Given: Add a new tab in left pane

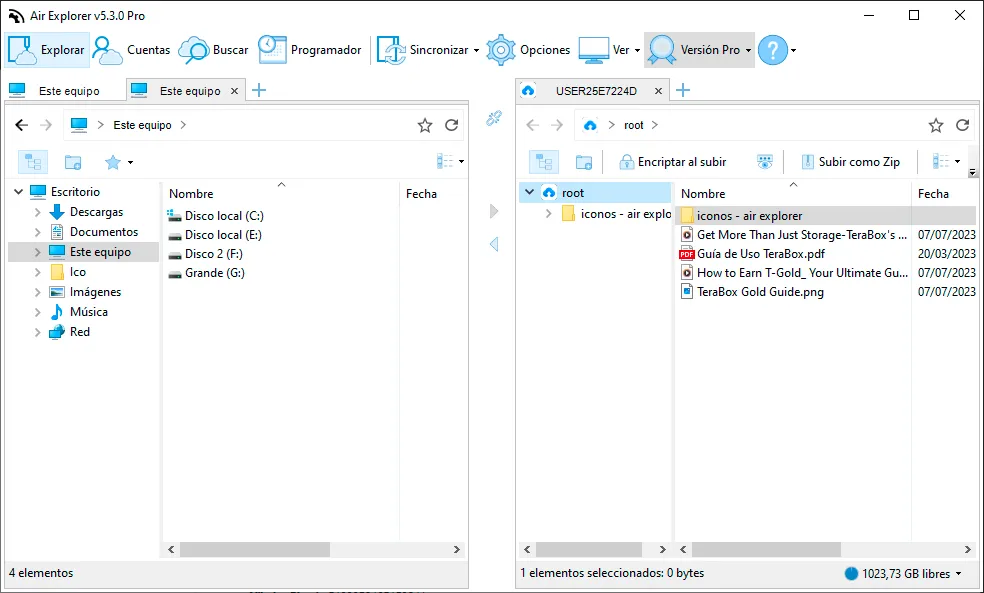Looking at the screenshot, I should pyautogui.click(x=259, y=90).
